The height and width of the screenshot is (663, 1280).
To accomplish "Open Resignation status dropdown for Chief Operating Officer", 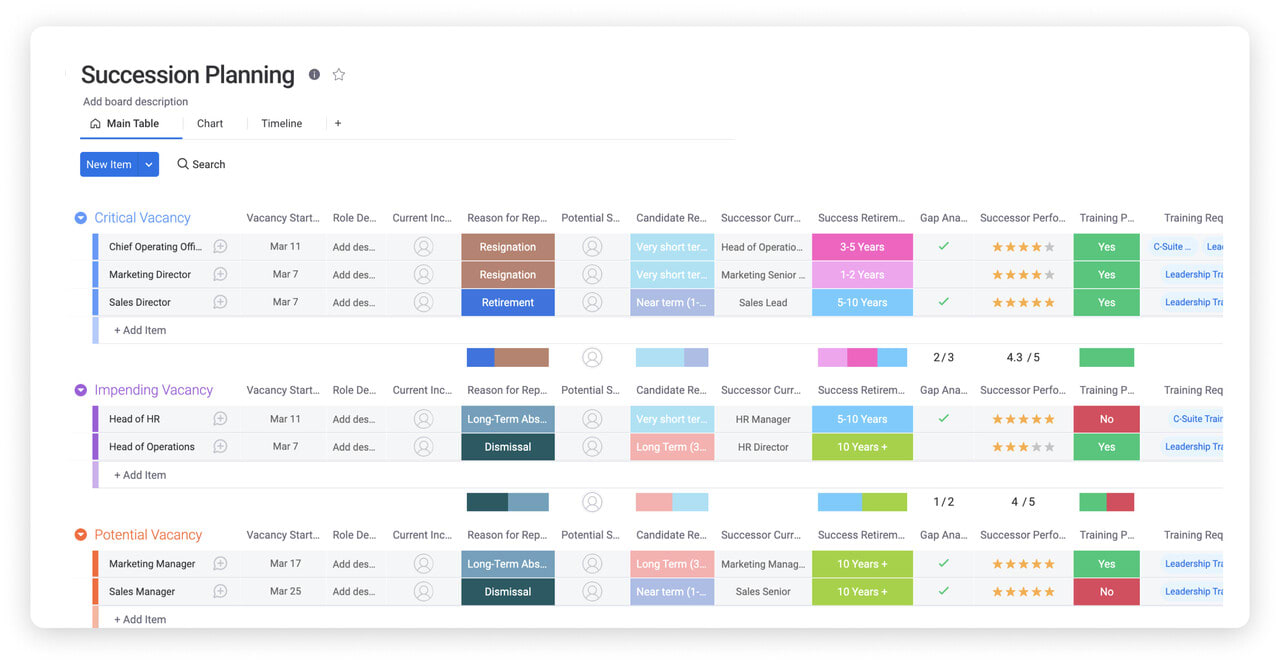I will click(508, 247).
